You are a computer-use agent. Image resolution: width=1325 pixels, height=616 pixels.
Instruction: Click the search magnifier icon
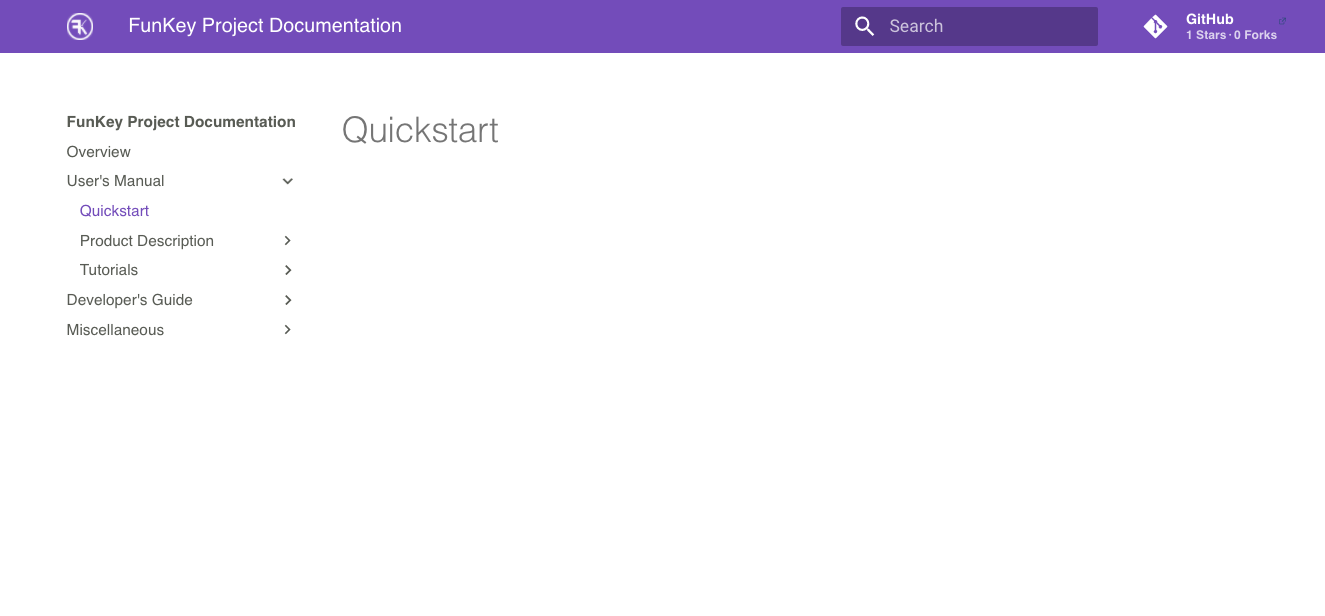865,26
